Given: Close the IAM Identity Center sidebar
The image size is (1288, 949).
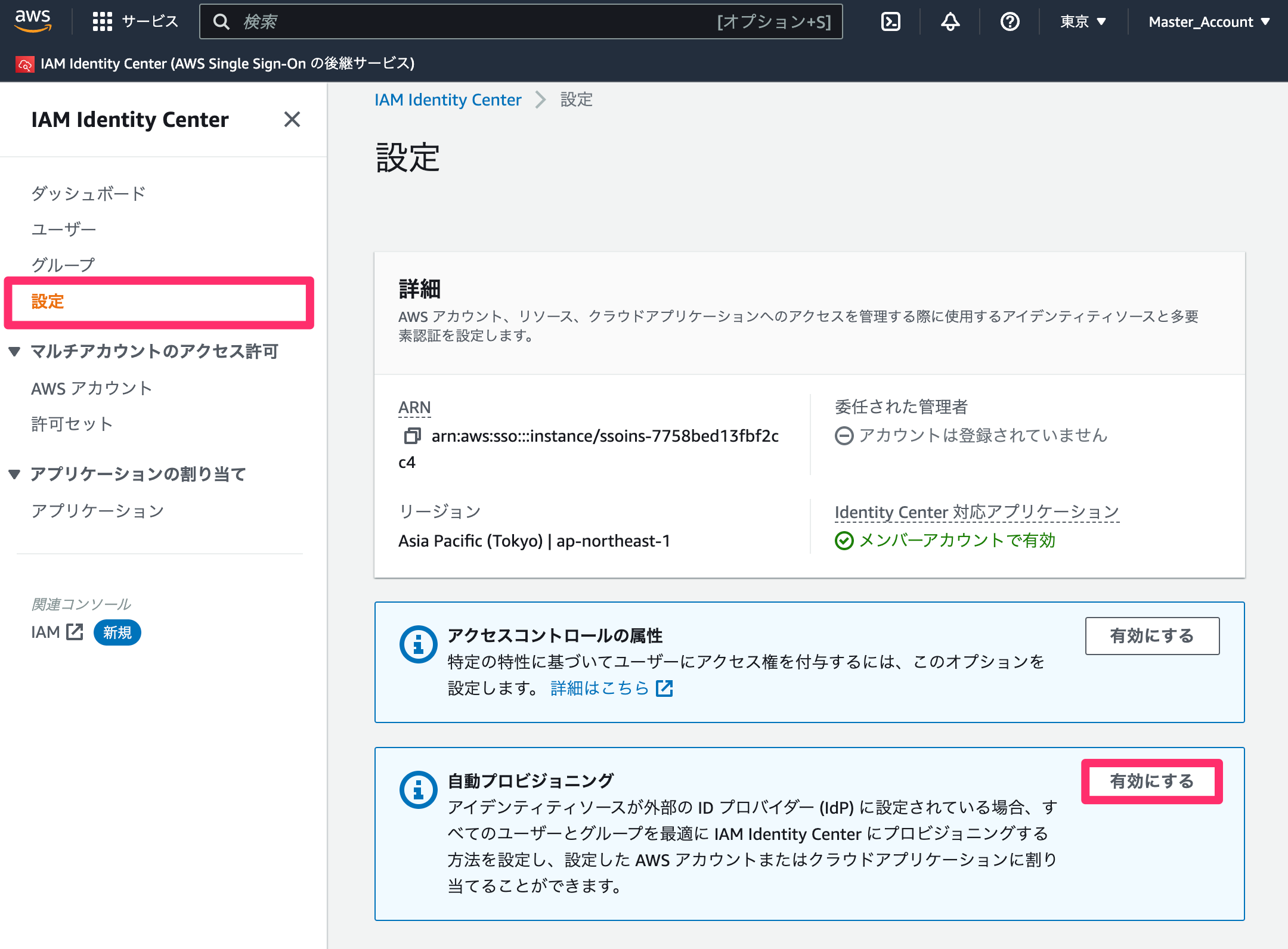Looking at the screenshot, I should pyautogui.click(x=292, y=119).
